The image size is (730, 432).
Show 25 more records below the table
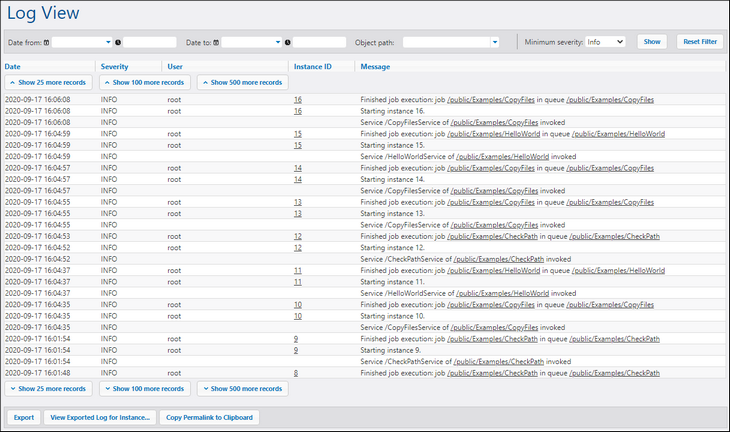(x=48, y=389)
